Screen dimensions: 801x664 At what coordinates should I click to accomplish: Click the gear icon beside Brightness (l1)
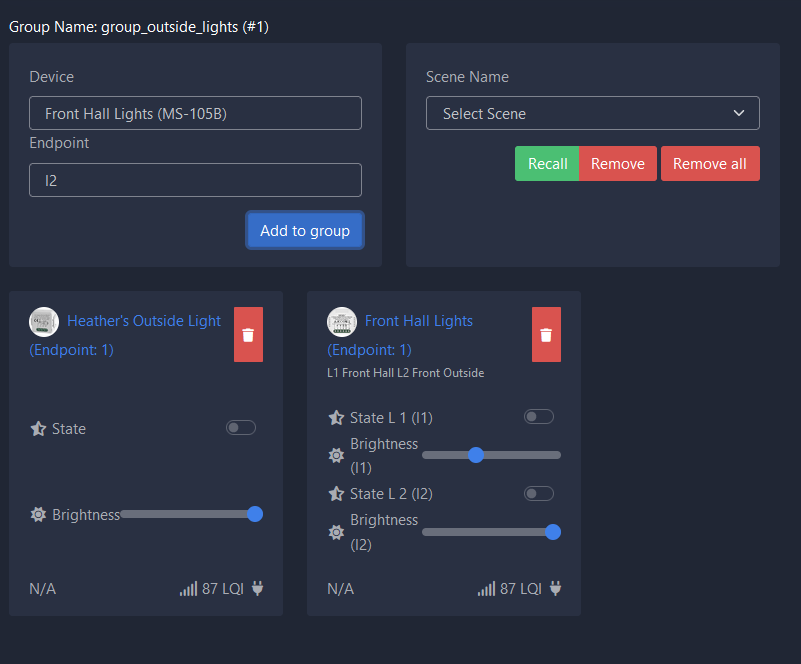click(335, 455)
